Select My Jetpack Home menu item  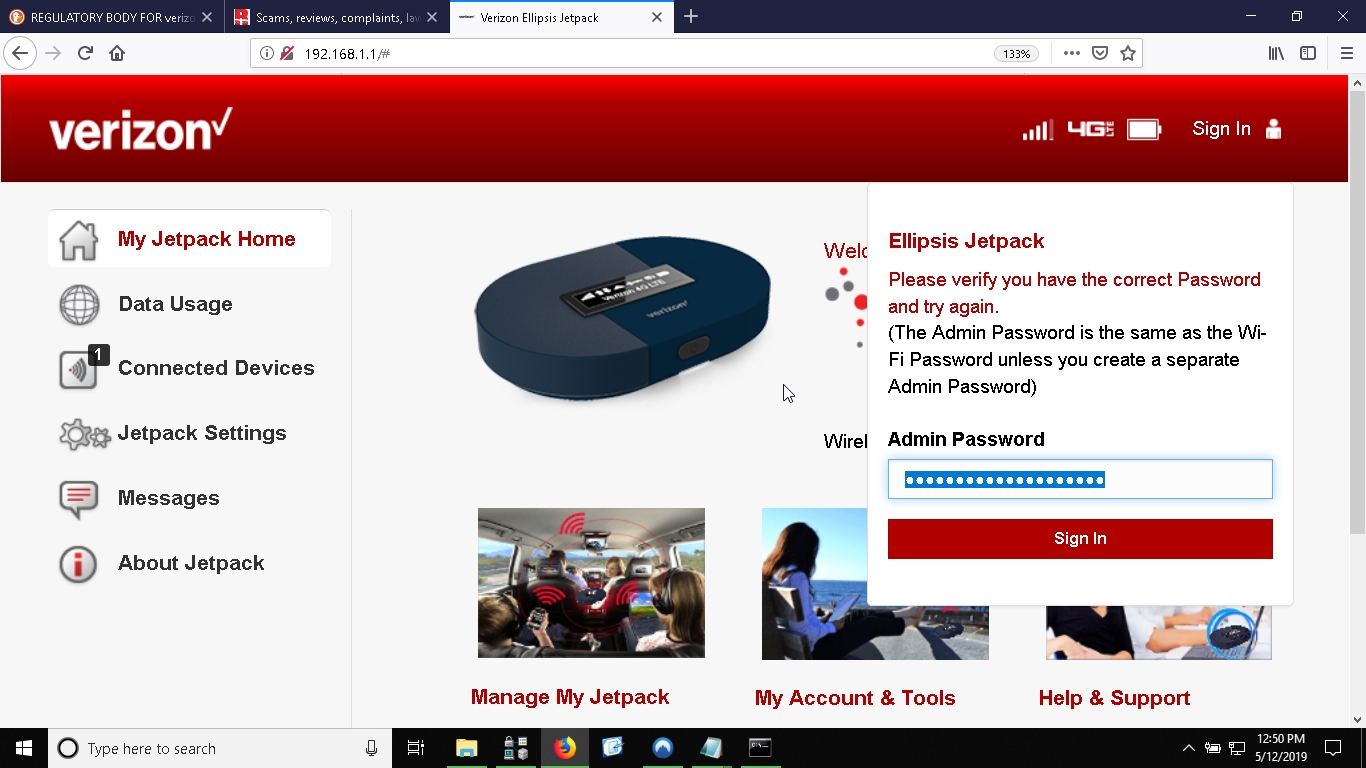189,239
